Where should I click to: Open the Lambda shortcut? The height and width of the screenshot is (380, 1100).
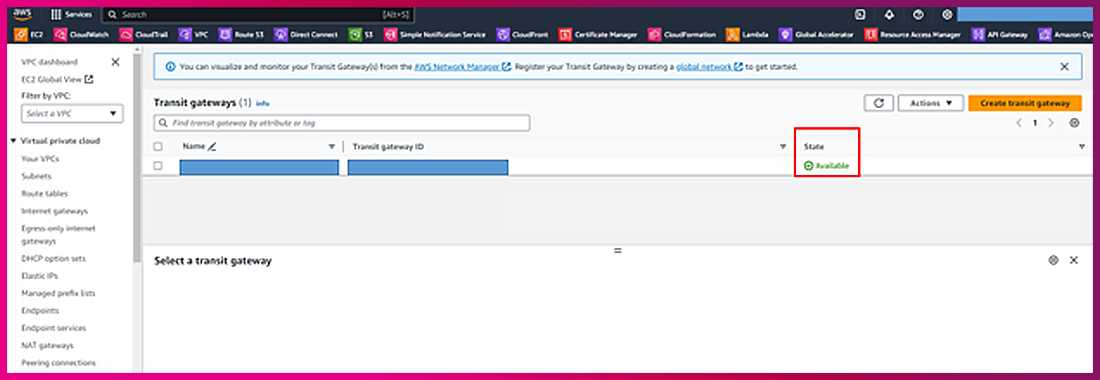click(x=748, y=34)
